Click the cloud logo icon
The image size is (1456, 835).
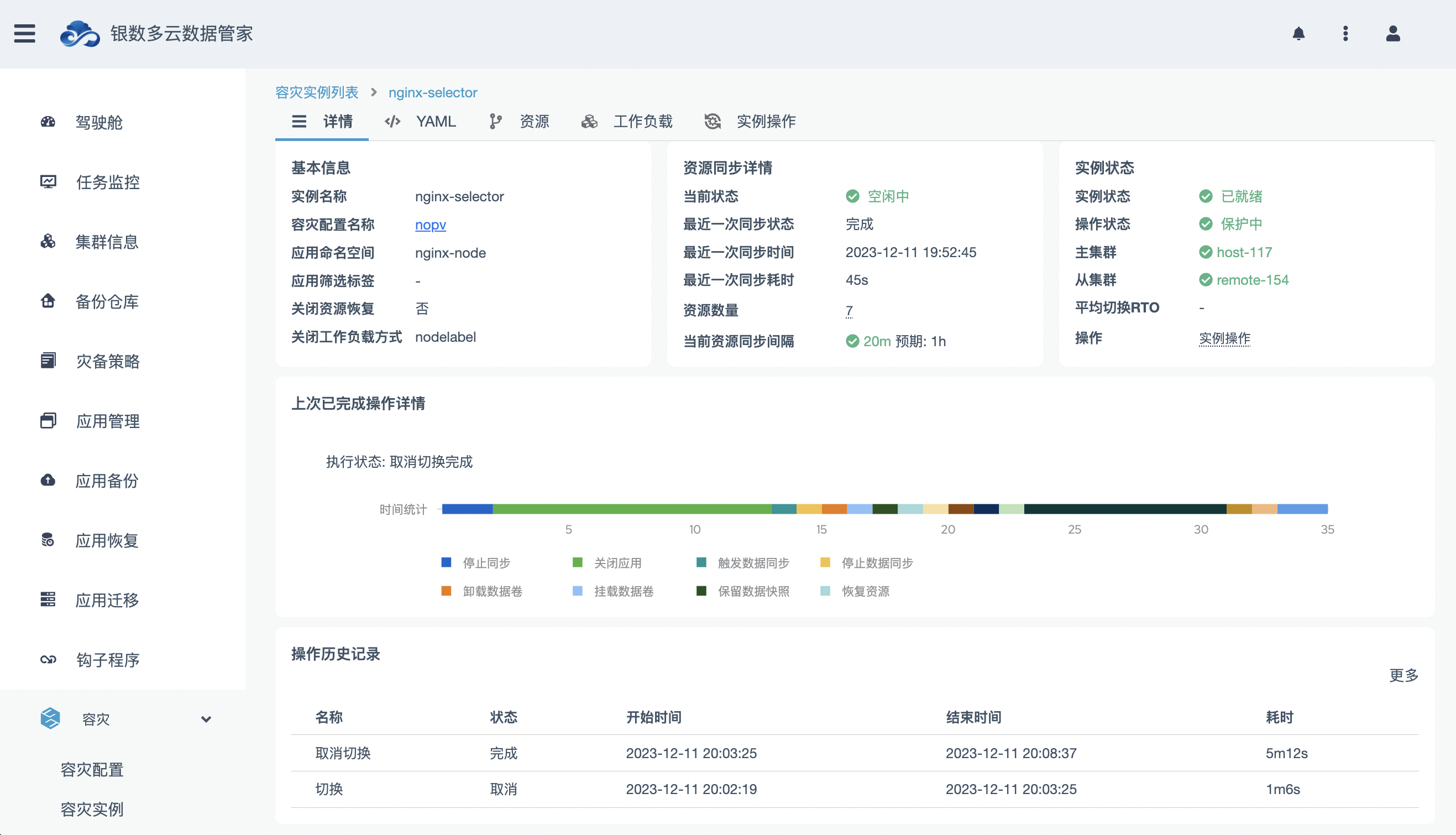pyautogui.click(x=80, y=33)
